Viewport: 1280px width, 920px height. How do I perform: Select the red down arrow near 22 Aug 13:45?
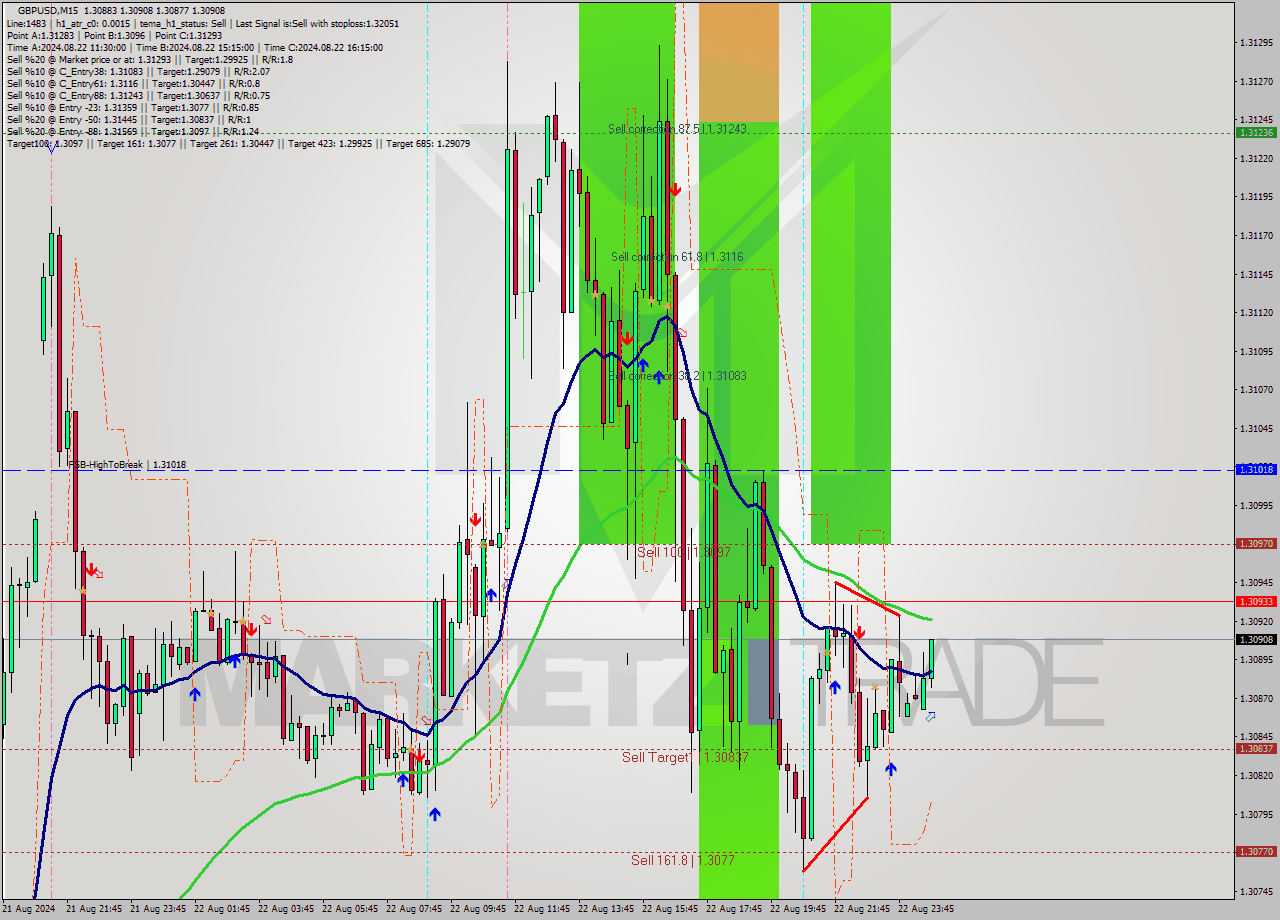[627, 339]
